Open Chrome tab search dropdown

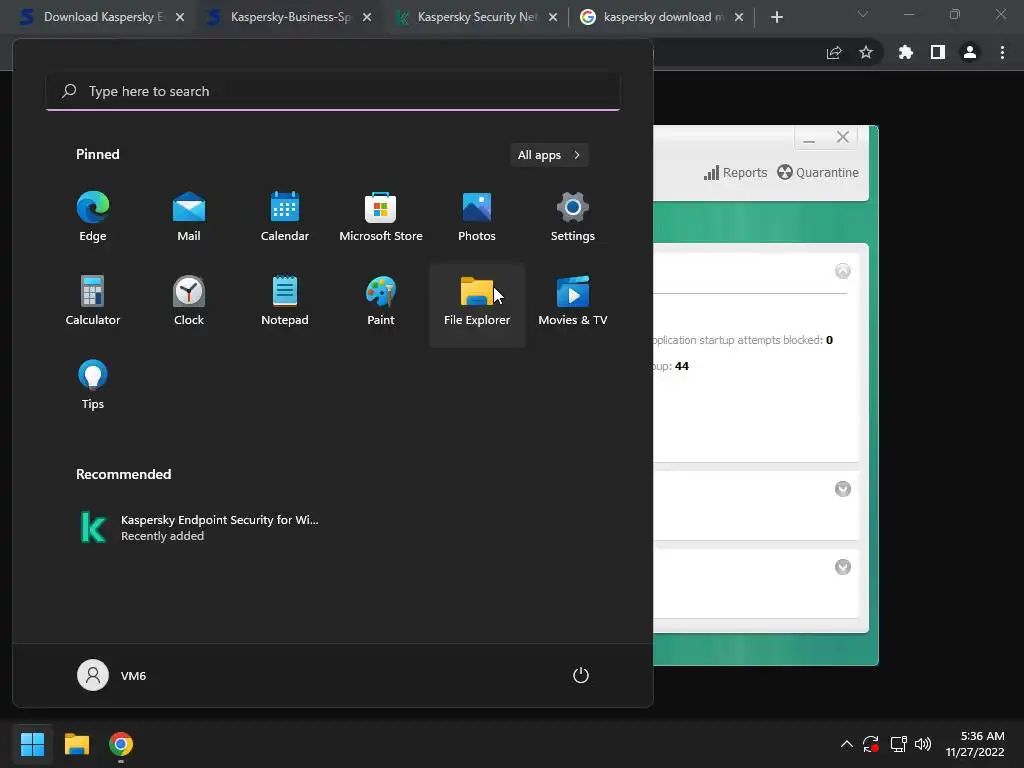(x=863, y=14)
